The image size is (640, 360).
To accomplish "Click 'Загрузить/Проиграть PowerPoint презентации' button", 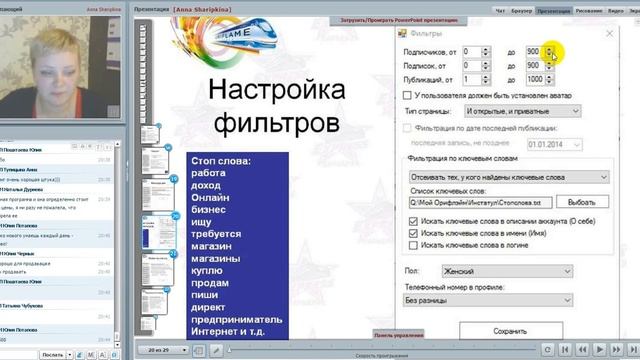I will [399, 20].
